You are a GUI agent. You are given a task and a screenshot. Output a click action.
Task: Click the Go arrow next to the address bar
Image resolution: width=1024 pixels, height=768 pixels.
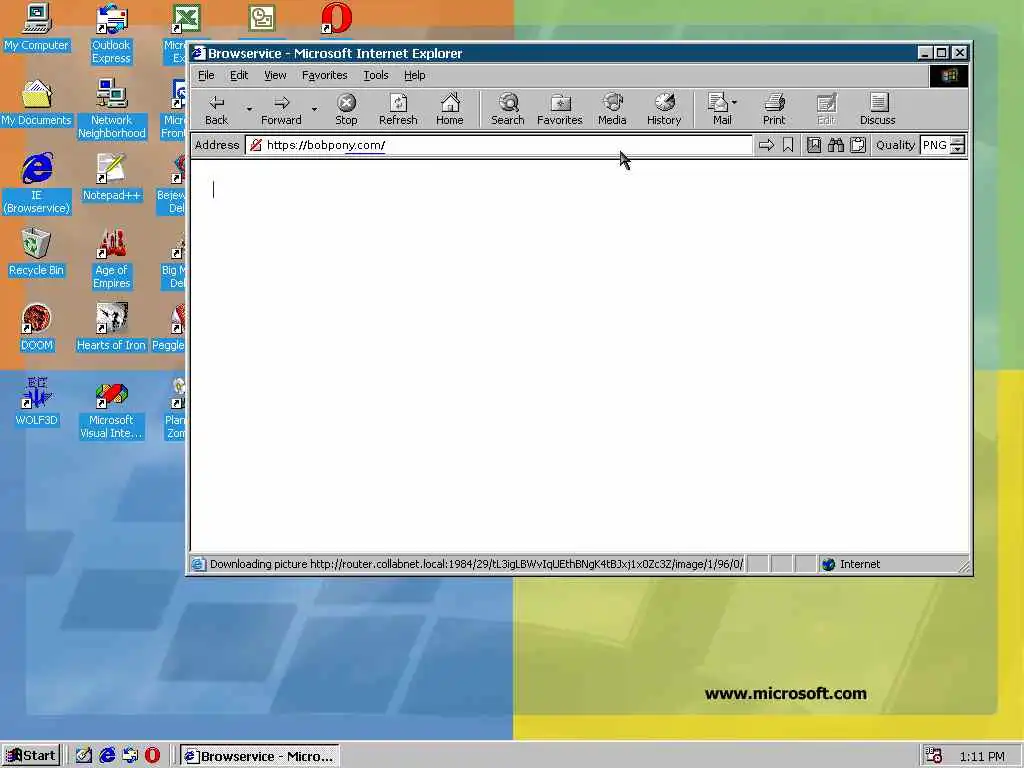[766, 145]
